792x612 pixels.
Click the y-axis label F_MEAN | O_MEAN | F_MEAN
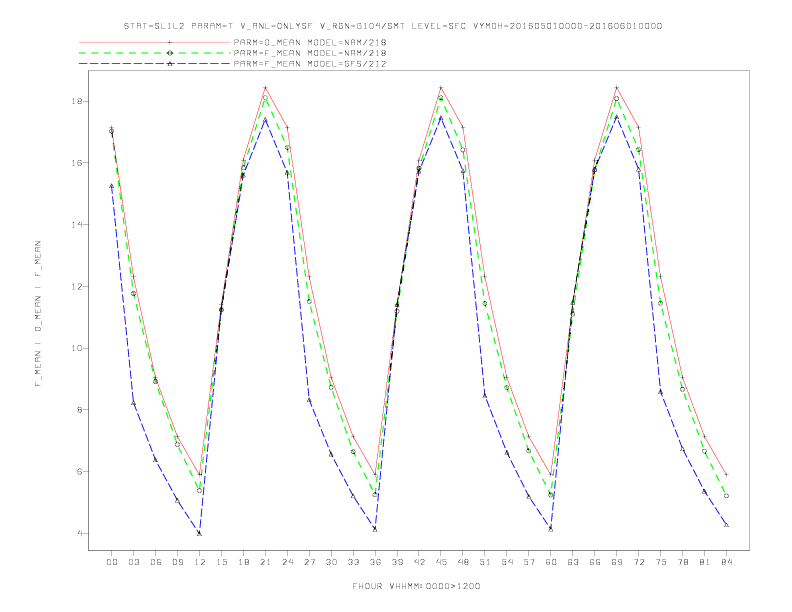point(38,314)
